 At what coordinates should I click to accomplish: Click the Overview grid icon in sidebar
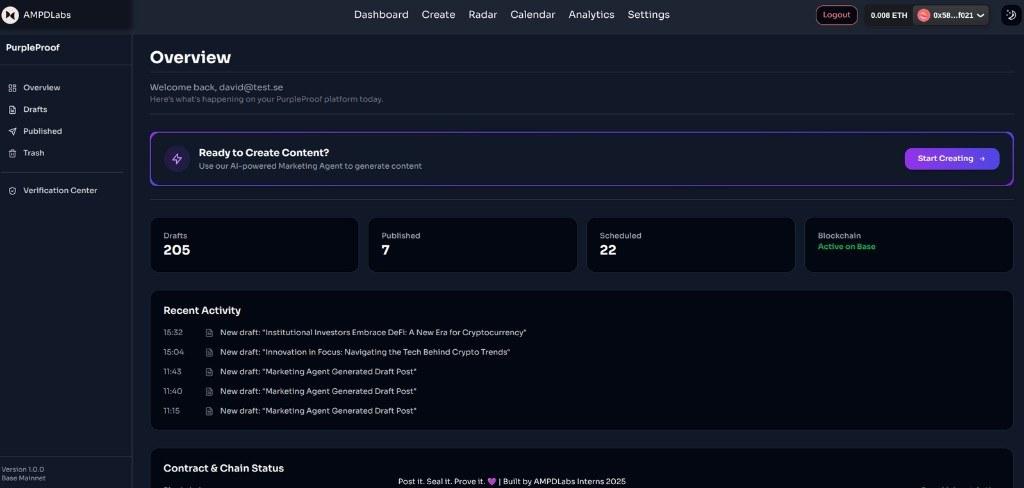(x=12, y=88)
